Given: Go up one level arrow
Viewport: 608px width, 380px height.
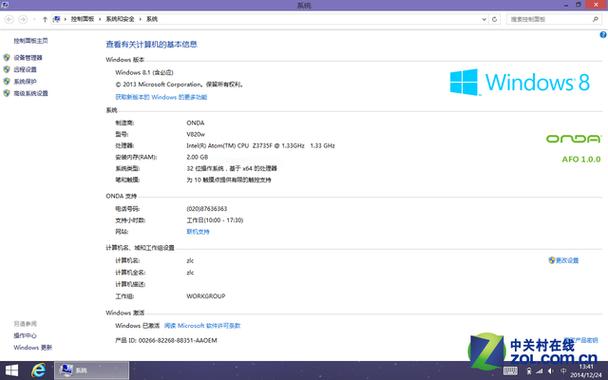Looking at the screenshot, I should click(x=45, y=19).
